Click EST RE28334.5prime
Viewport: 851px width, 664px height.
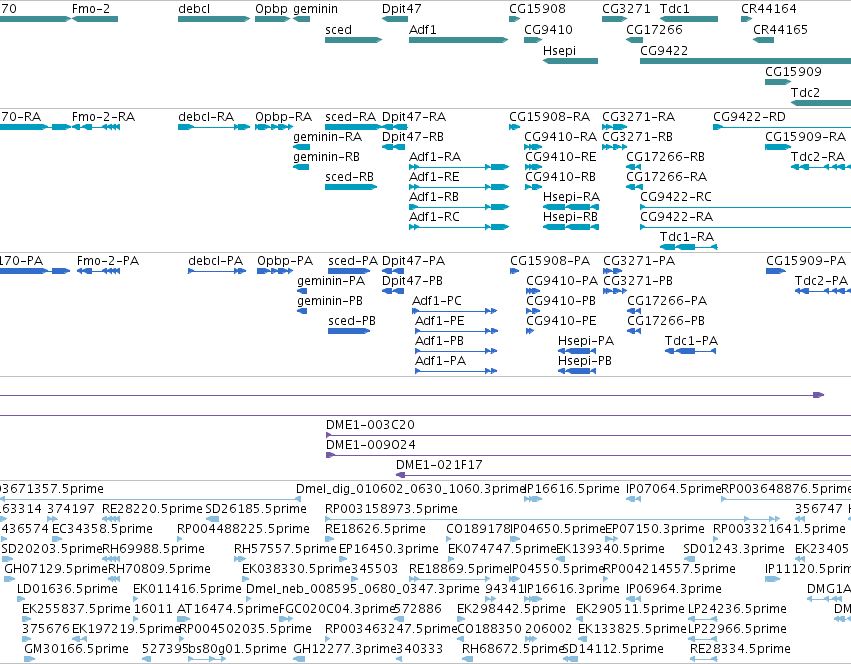703,659
